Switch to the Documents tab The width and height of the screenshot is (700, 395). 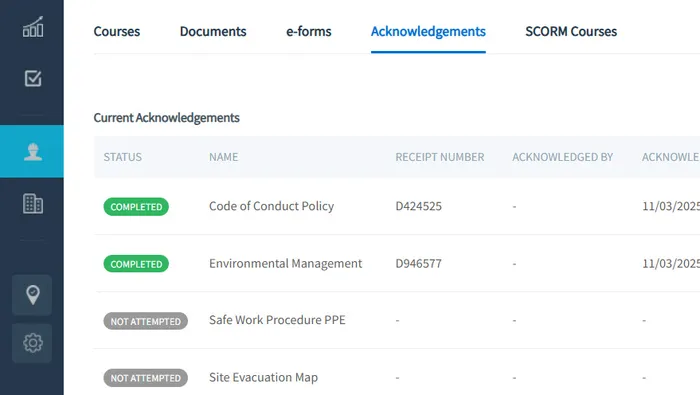click(213, 31)
